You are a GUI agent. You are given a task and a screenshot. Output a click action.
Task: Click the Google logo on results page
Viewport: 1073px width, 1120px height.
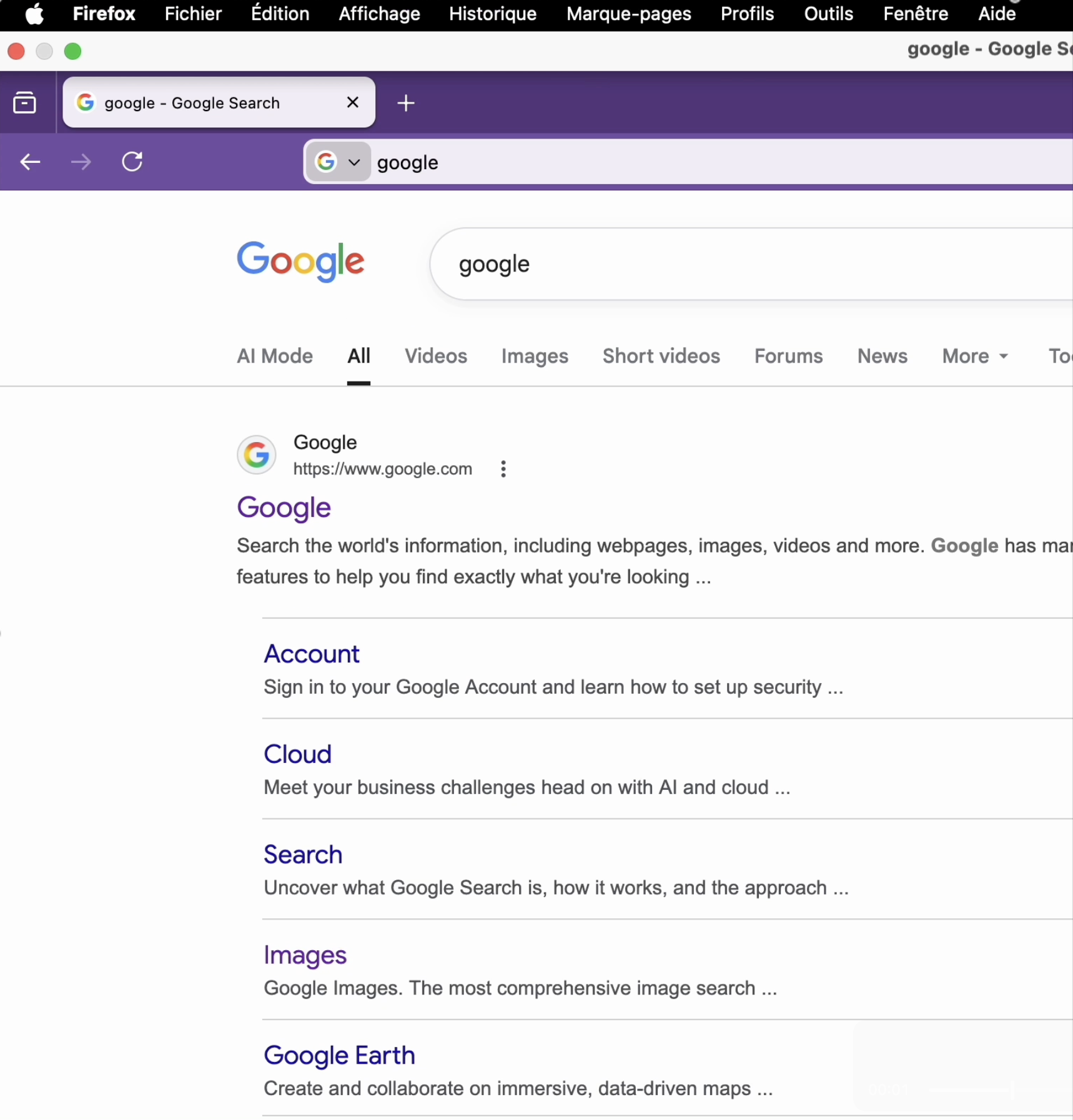coord(300,262)
